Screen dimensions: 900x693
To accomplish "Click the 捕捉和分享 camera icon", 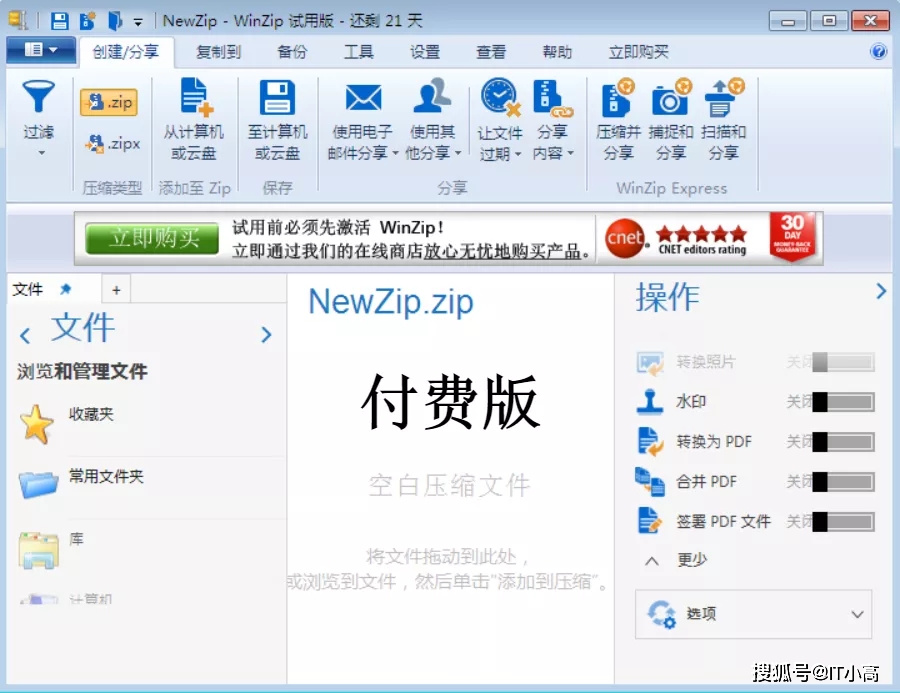I will [671, 120].
